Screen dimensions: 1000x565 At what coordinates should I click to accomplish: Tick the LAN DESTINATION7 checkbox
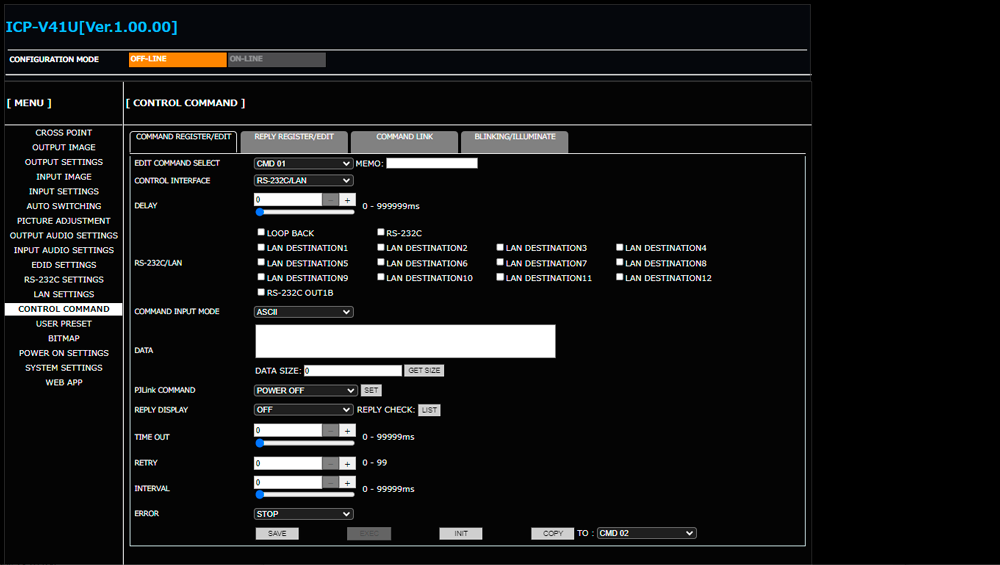[x=501, y=263]
